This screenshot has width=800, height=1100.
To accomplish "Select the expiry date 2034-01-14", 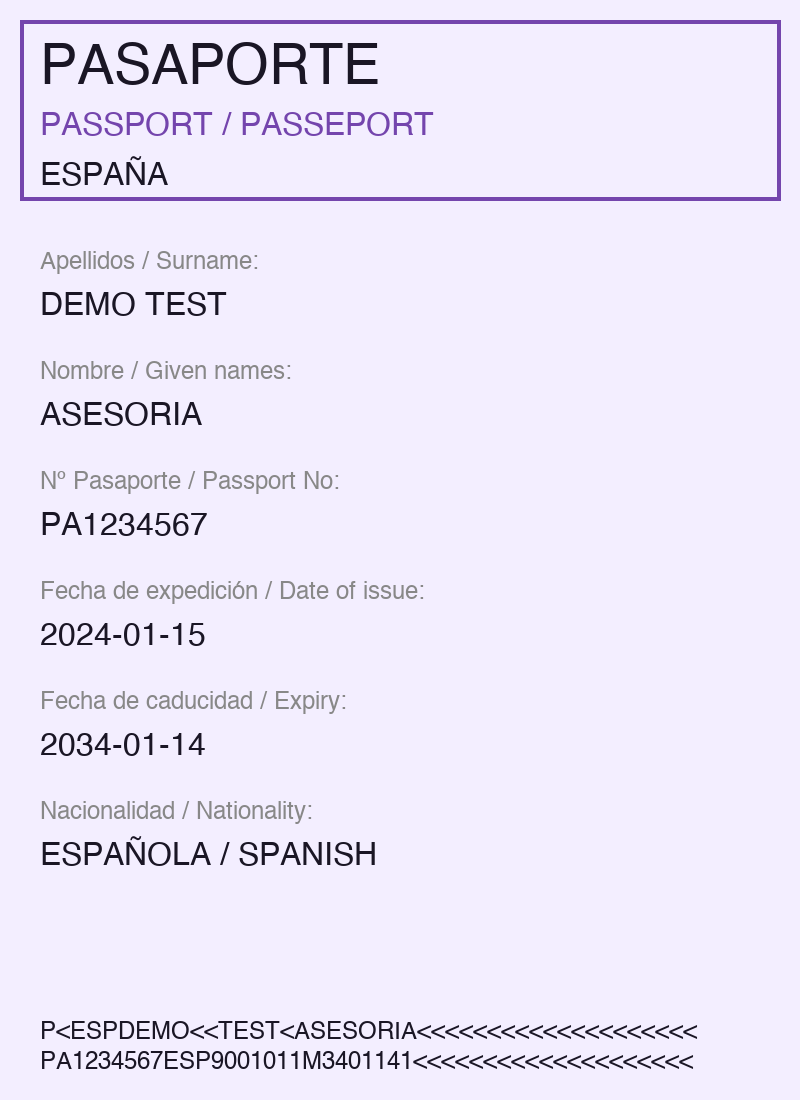I will click(x=123, y=745).
